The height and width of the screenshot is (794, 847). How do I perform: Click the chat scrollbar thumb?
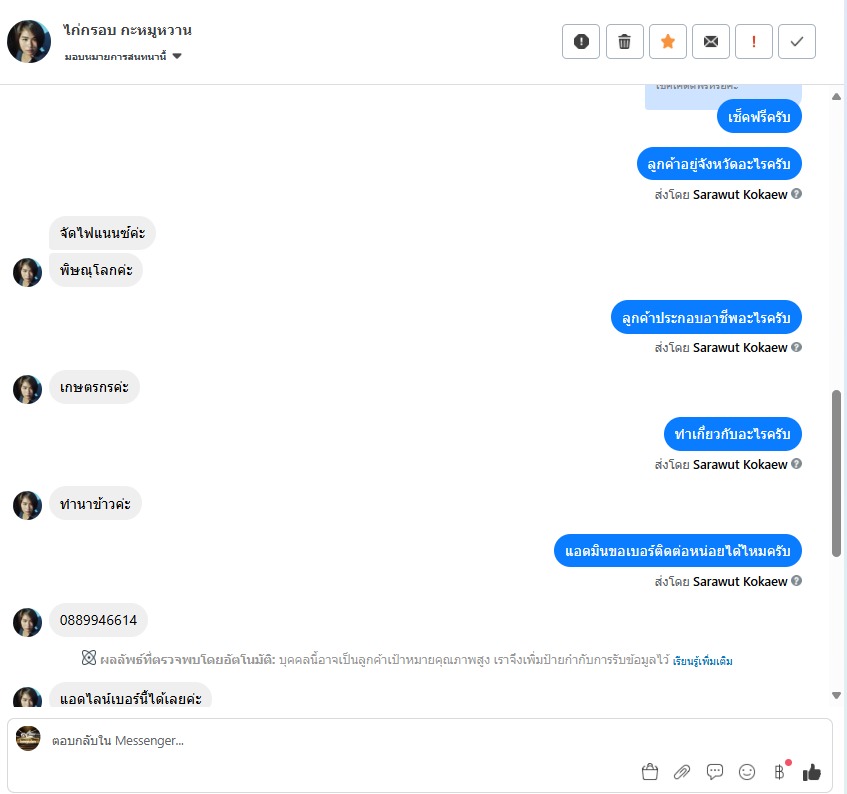click(x=836, y=473)
